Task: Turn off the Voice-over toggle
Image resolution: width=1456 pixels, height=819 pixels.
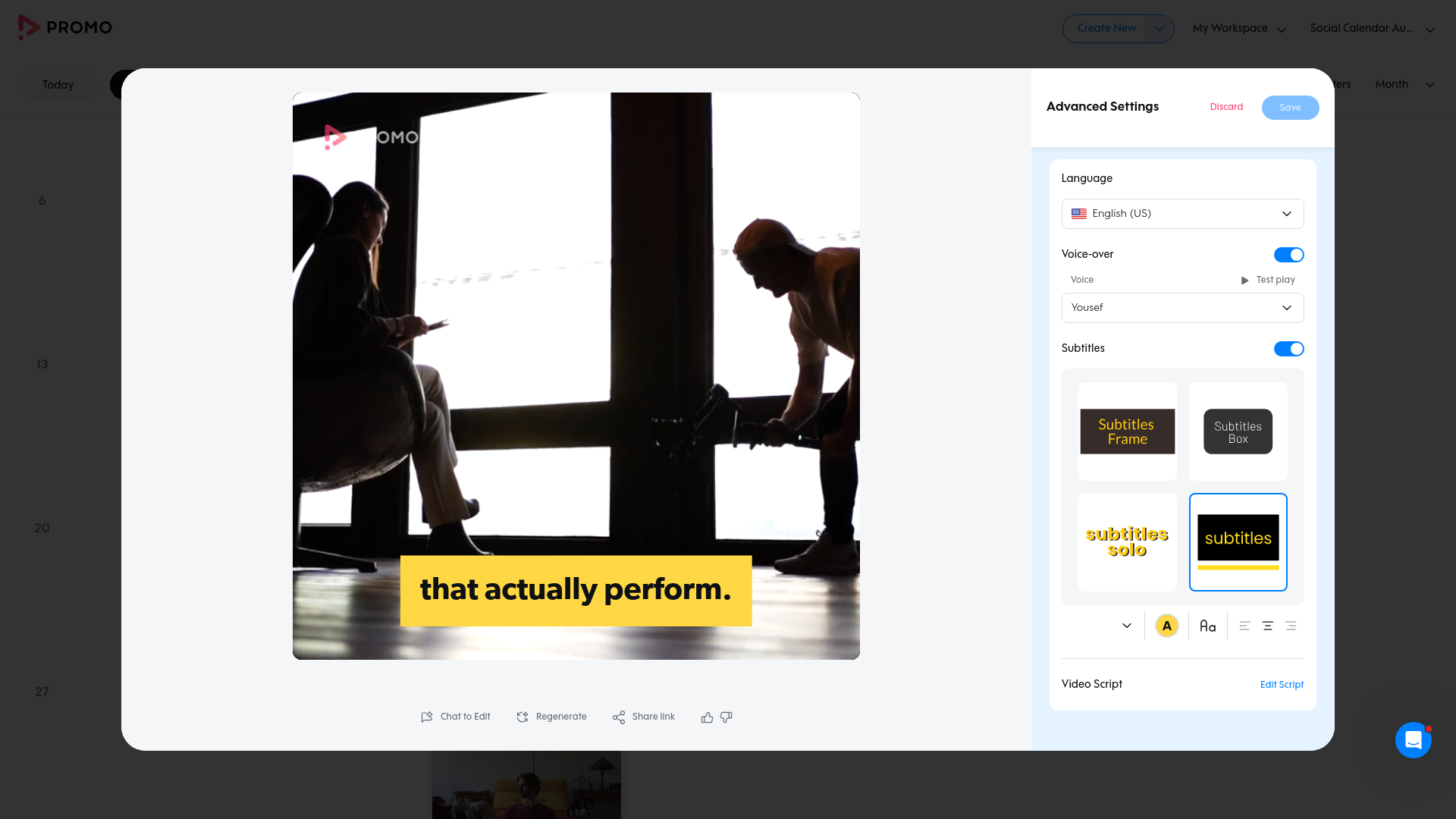Action: pos(1288,255)
